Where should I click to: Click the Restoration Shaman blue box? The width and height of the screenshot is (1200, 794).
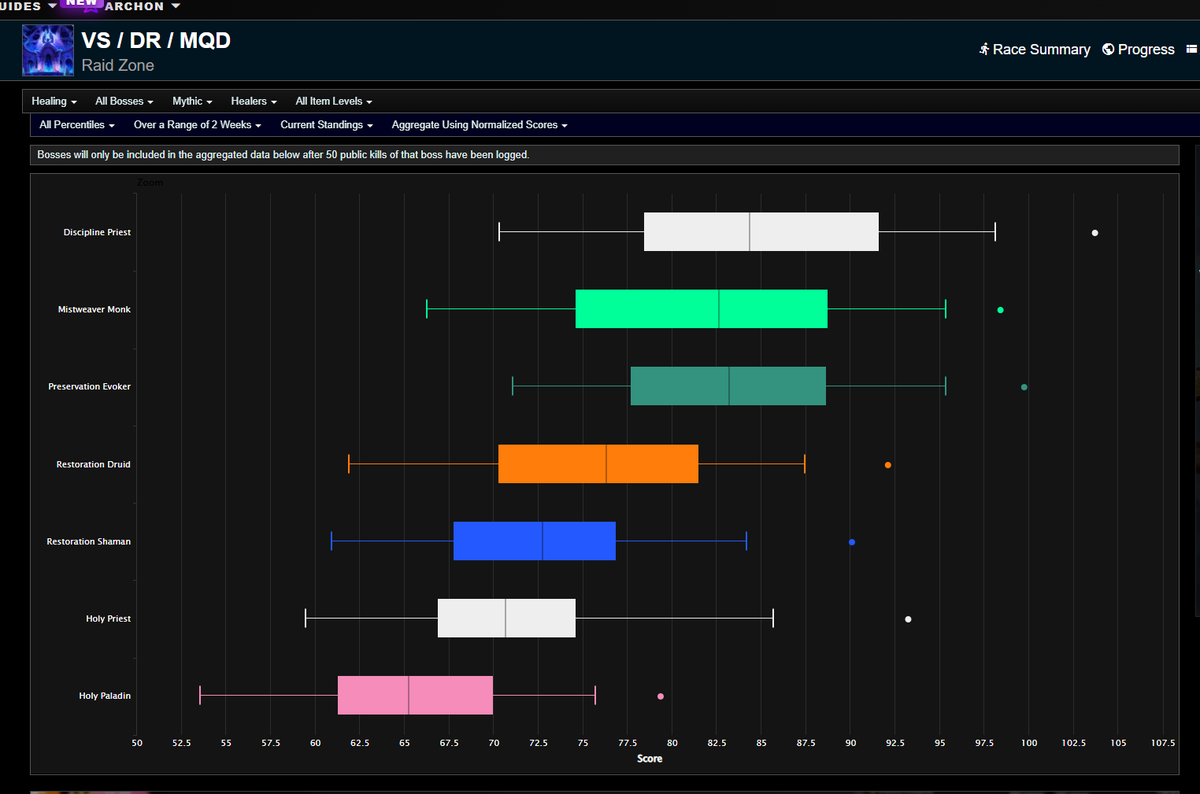pyautogui.click(x=534, y=541)
